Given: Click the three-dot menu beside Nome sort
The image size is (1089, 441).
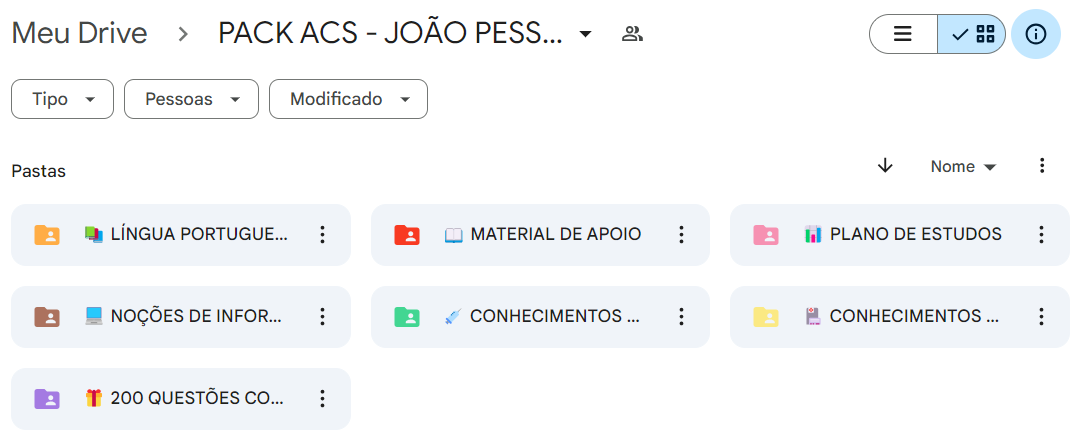Looking at the screenshot, I should [1042, 166].
